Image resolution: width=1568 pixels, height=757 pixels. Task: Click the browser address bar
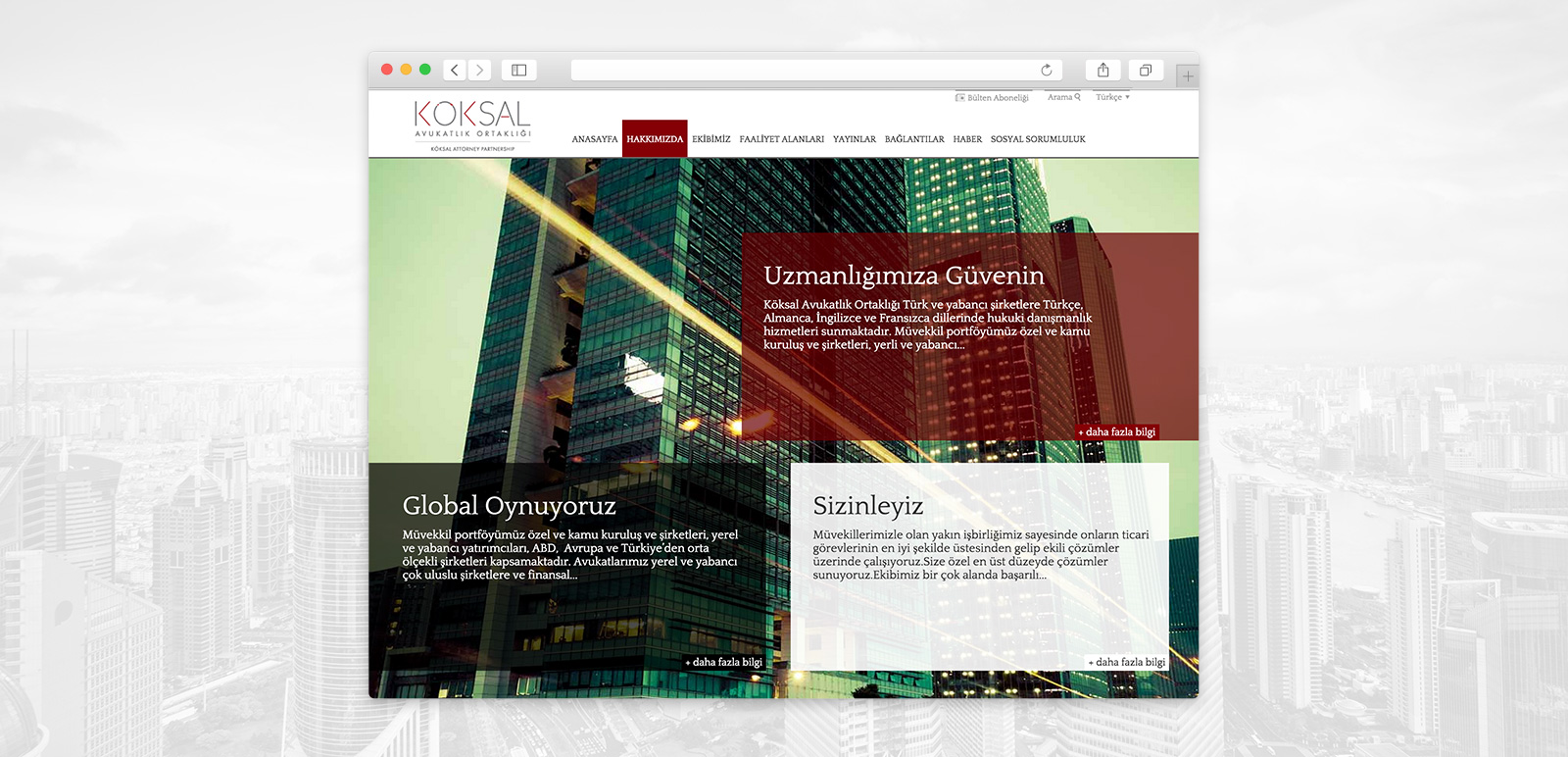(818, 70)
